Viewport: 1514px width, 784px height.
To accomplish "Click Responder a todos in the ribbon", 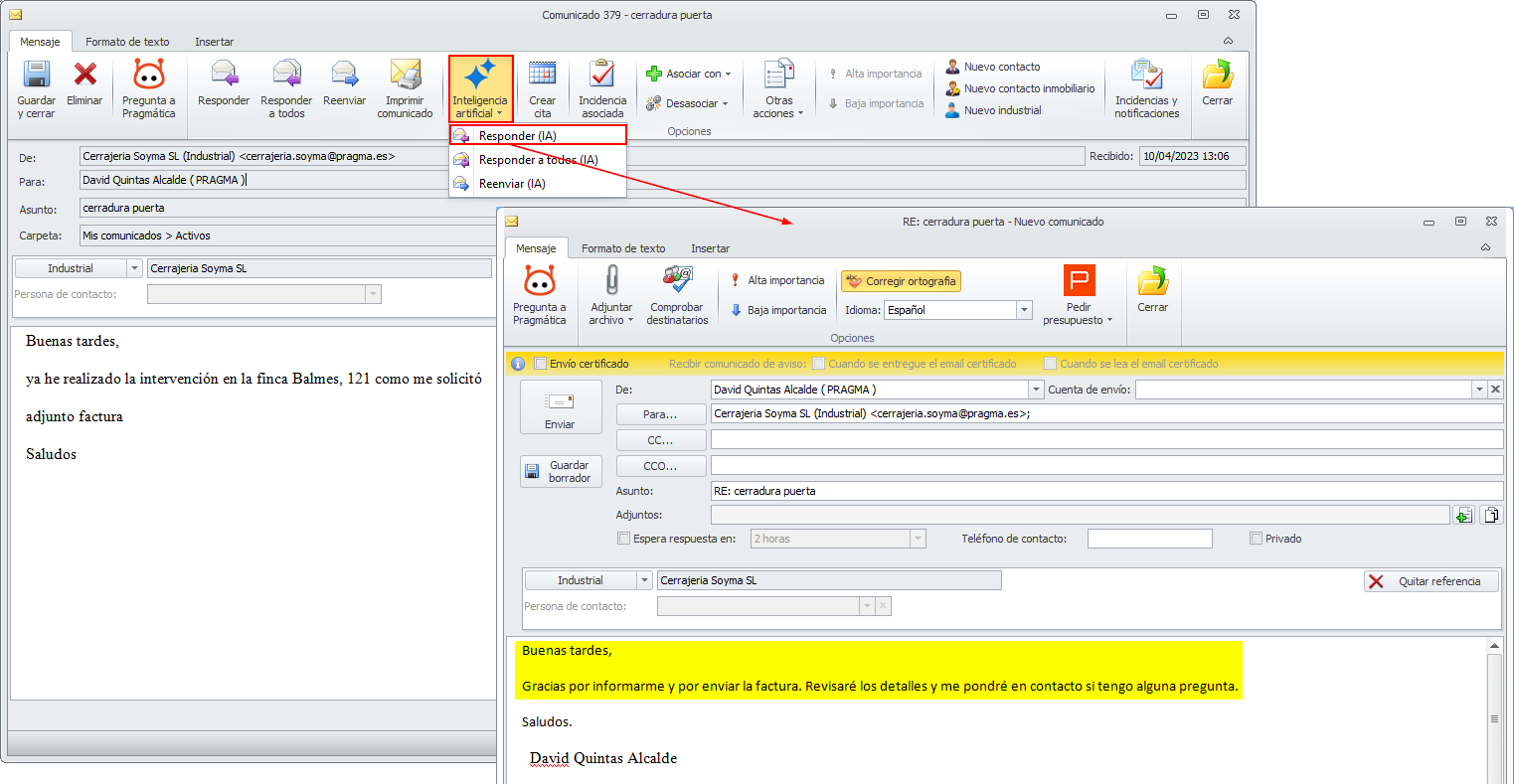I will (286, 89).
